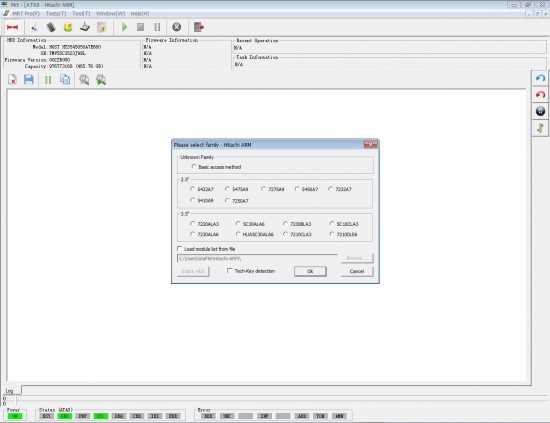The width and height of the screenshot is (550, 423).
Task: Toggle the Tech-Key detection checkbox
Action: (x=229, y=271)
